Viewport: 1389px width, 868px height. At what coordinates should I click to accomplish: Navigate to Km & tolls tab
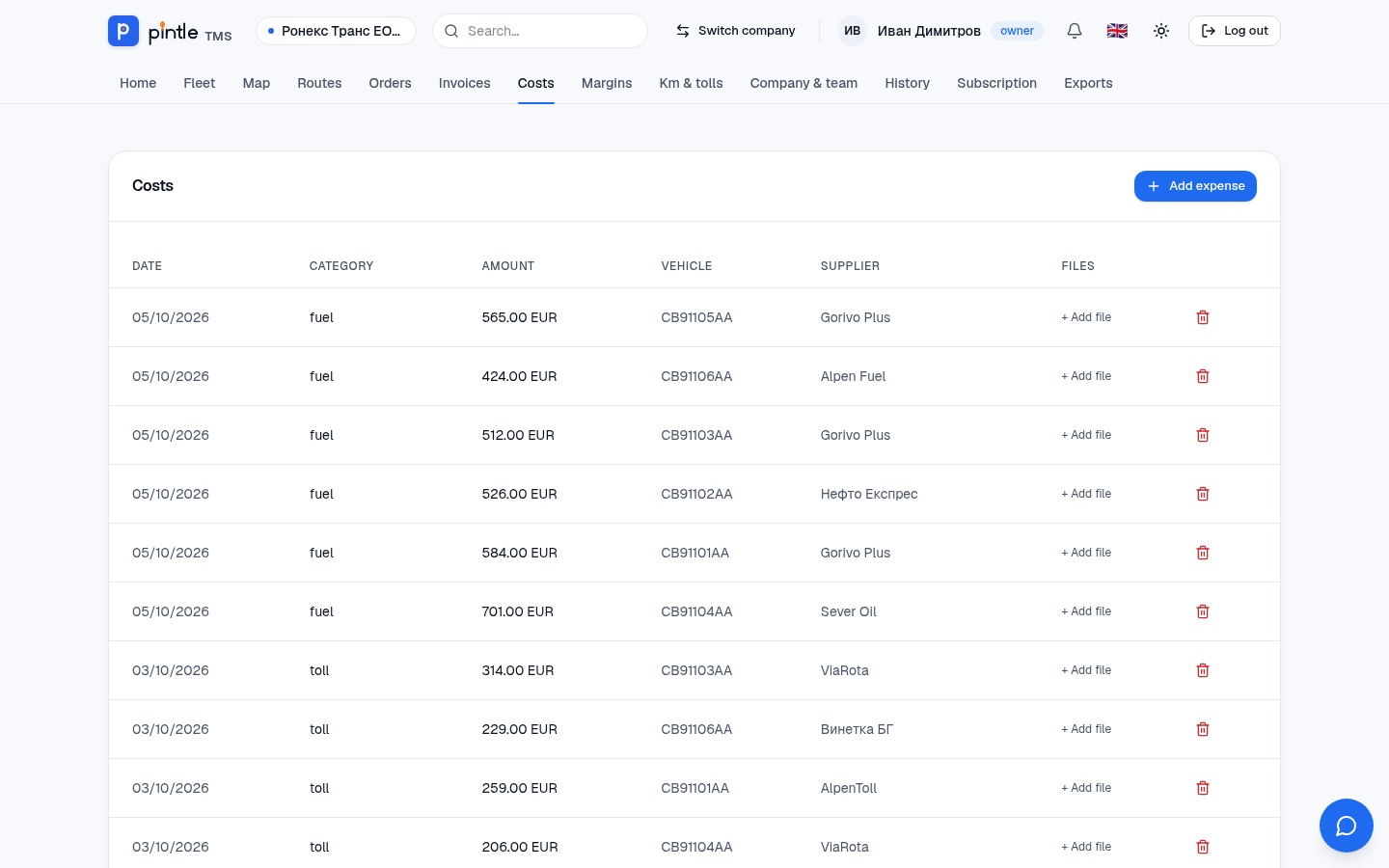tap(692, 83)
